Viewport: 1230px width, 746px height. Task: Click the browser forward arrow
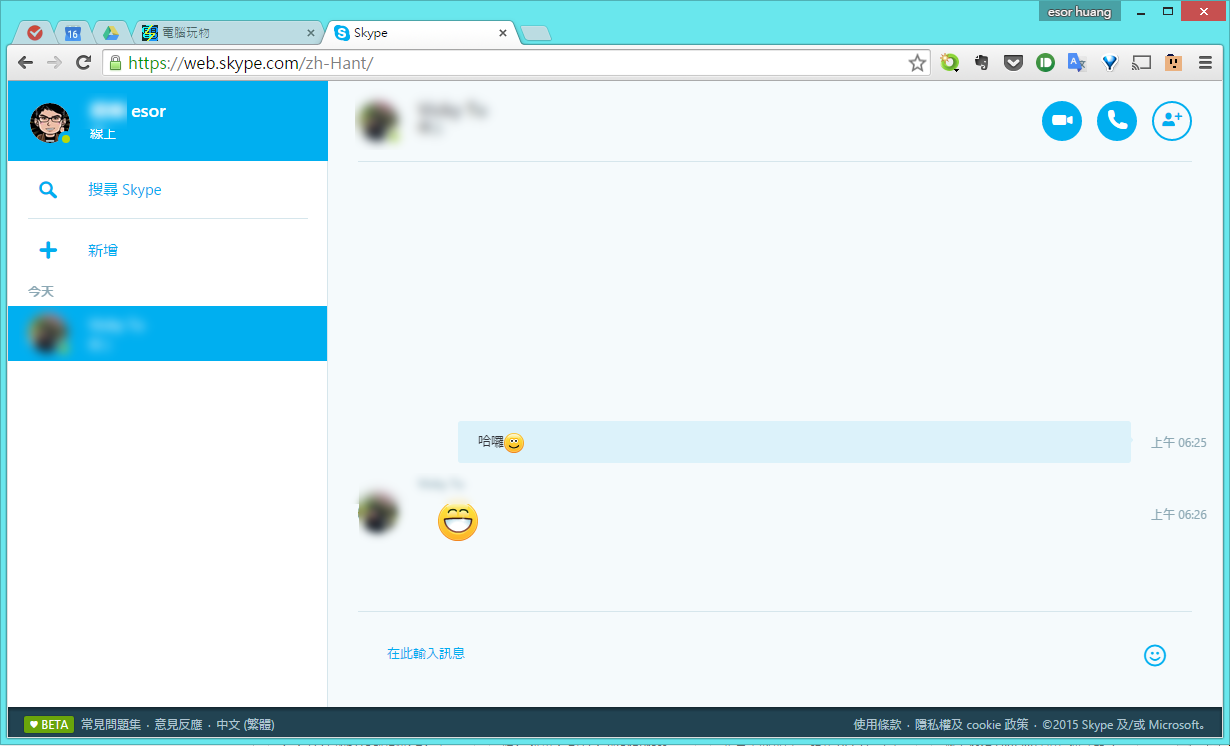click(55, 62)
